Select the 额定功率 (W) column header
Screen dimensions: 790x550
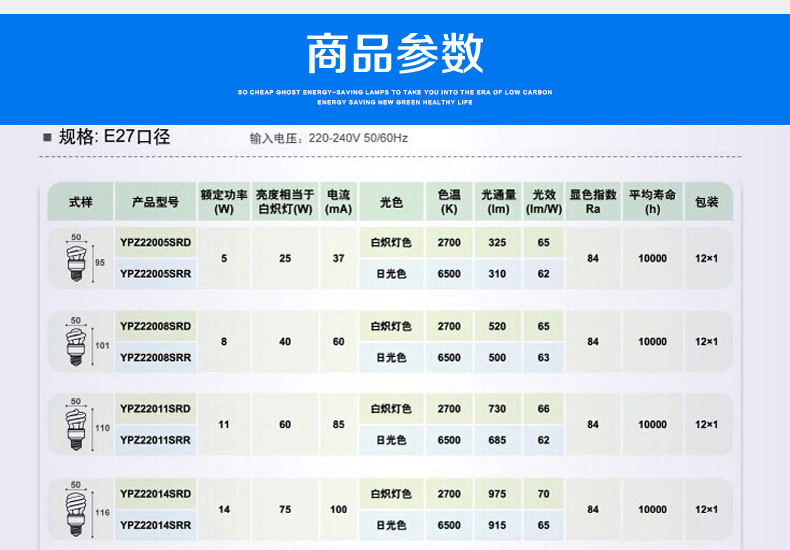(x=224, y=202)
